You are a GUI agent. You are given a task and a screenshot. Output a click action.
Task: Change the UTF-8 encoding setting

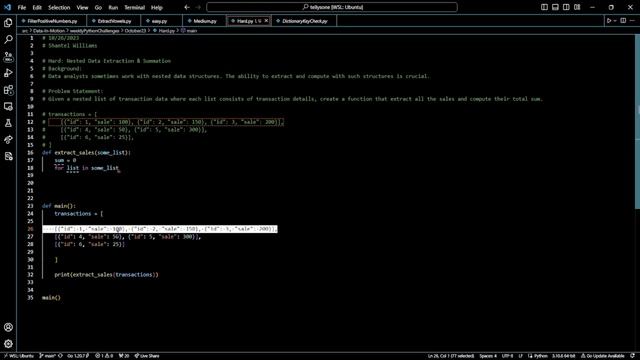pyautogui.click(x=507, y=356)
